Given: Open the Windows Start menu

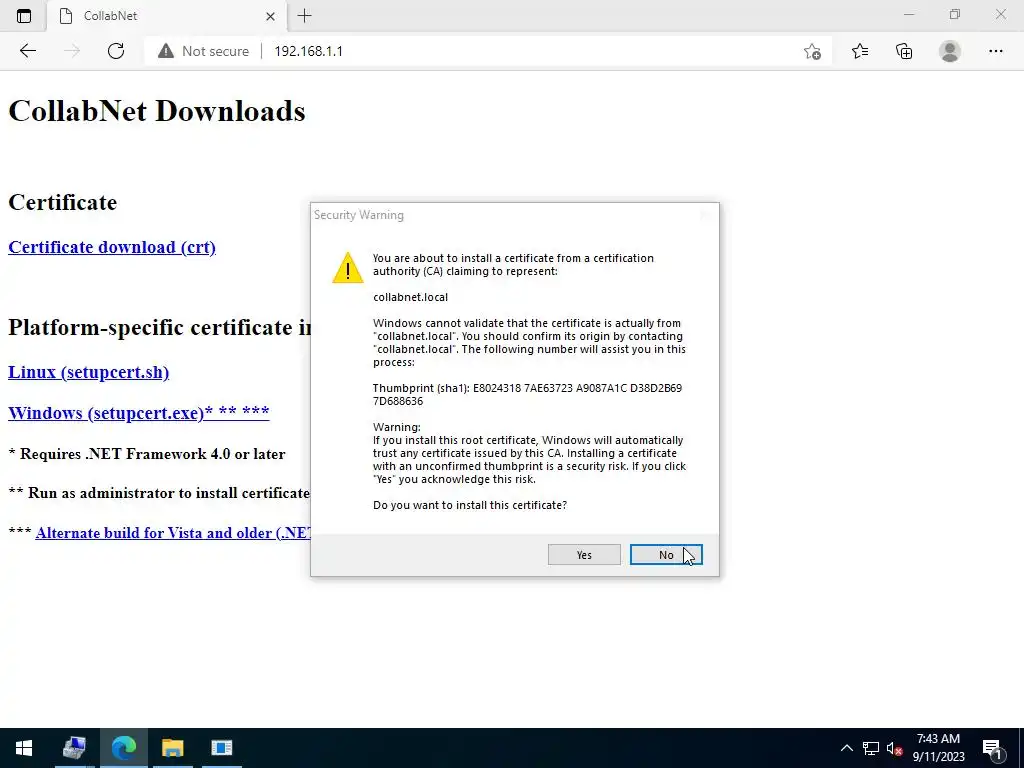Looking at the screenshot, I should pyautogui.click(x=24, y=748).
